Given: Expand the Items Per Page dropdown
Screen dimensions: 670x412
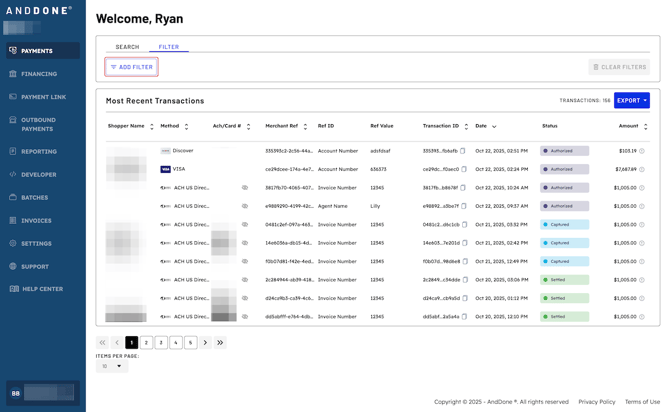Looking at the screenshot, I should 112,366.
